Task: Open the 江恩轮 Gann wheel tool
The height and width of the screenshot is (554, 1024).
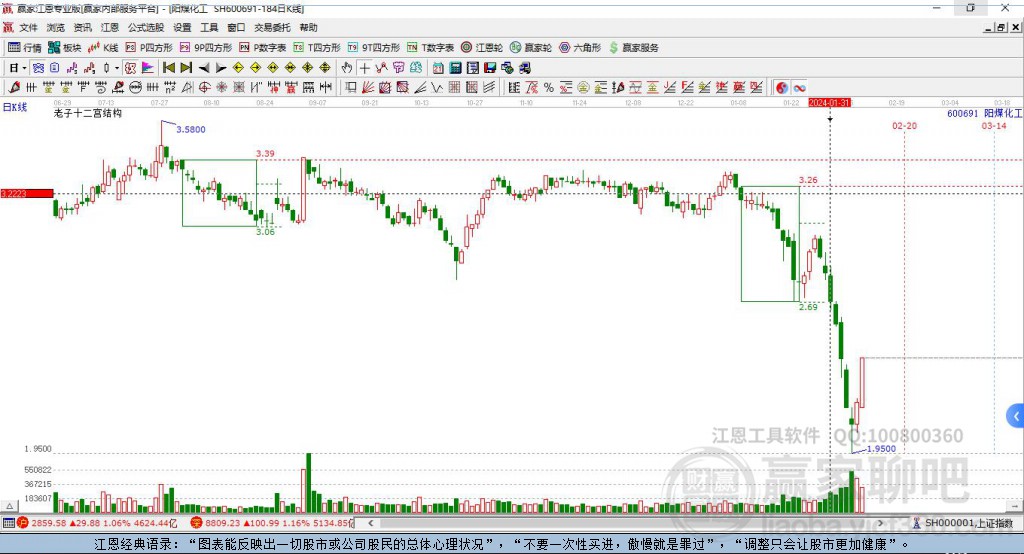Action: coord(482,48)
